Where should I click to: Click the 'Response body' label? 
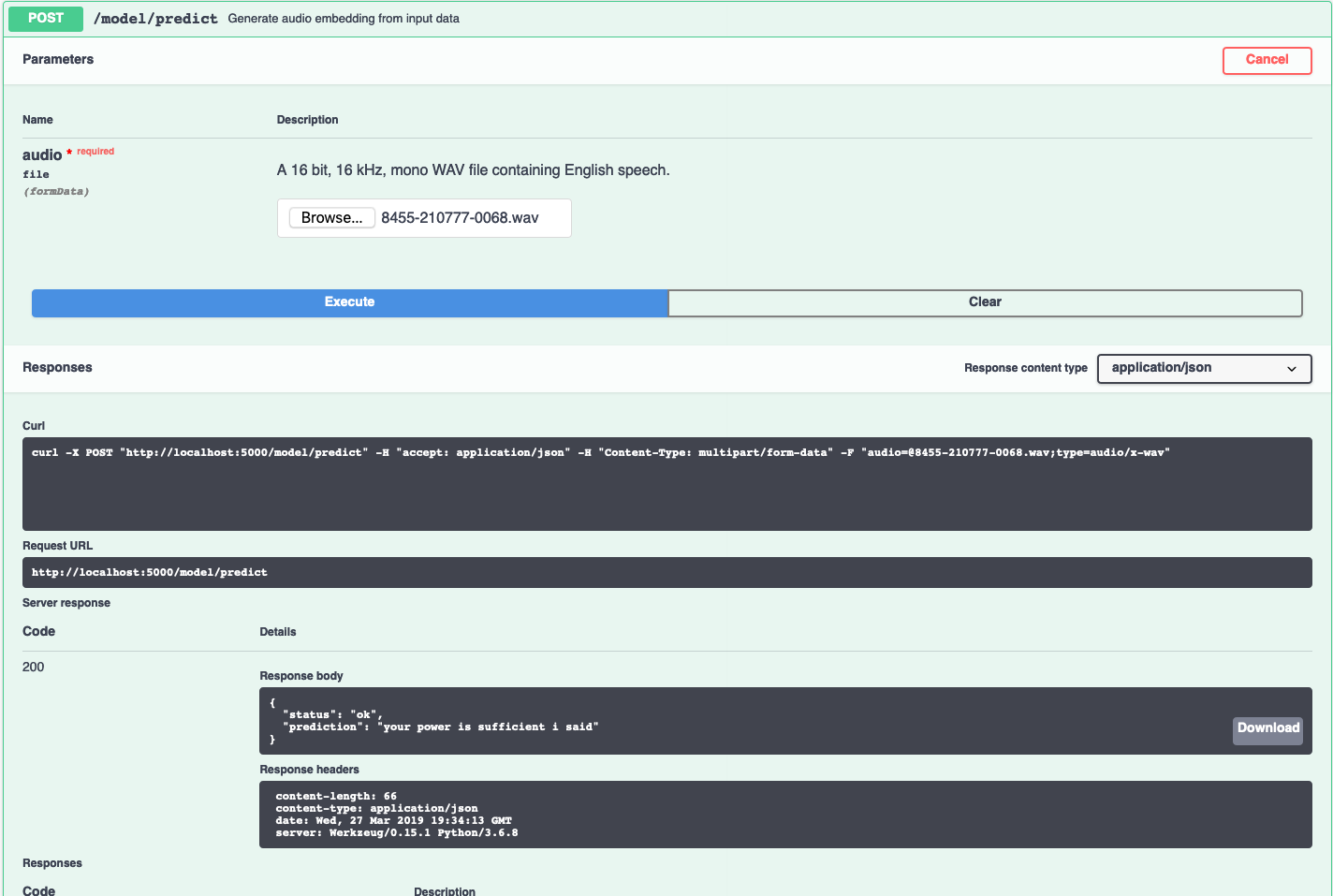[x=301, y=676]
